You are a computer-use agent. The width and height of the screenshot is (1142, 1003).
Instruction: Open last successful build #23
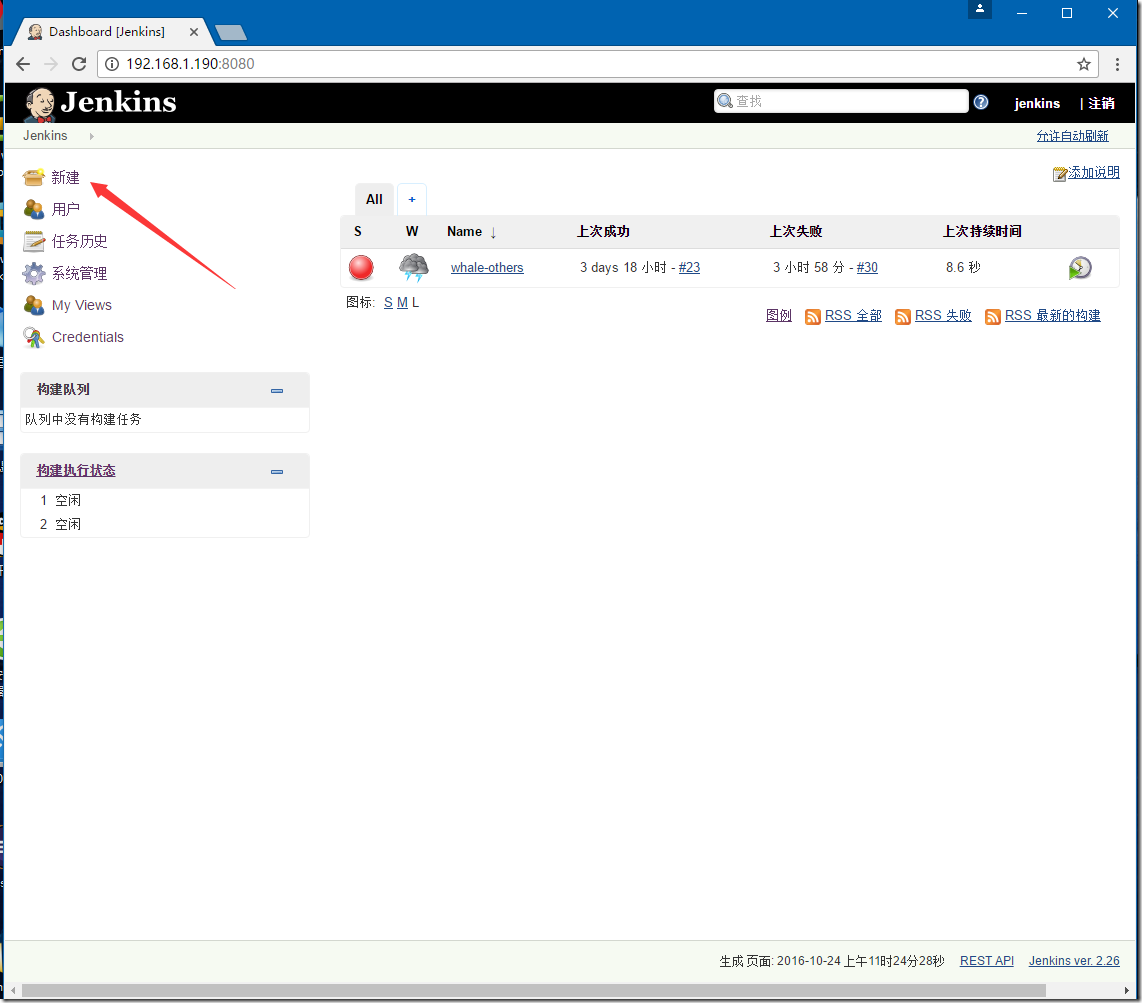click(x=689, y=267)
